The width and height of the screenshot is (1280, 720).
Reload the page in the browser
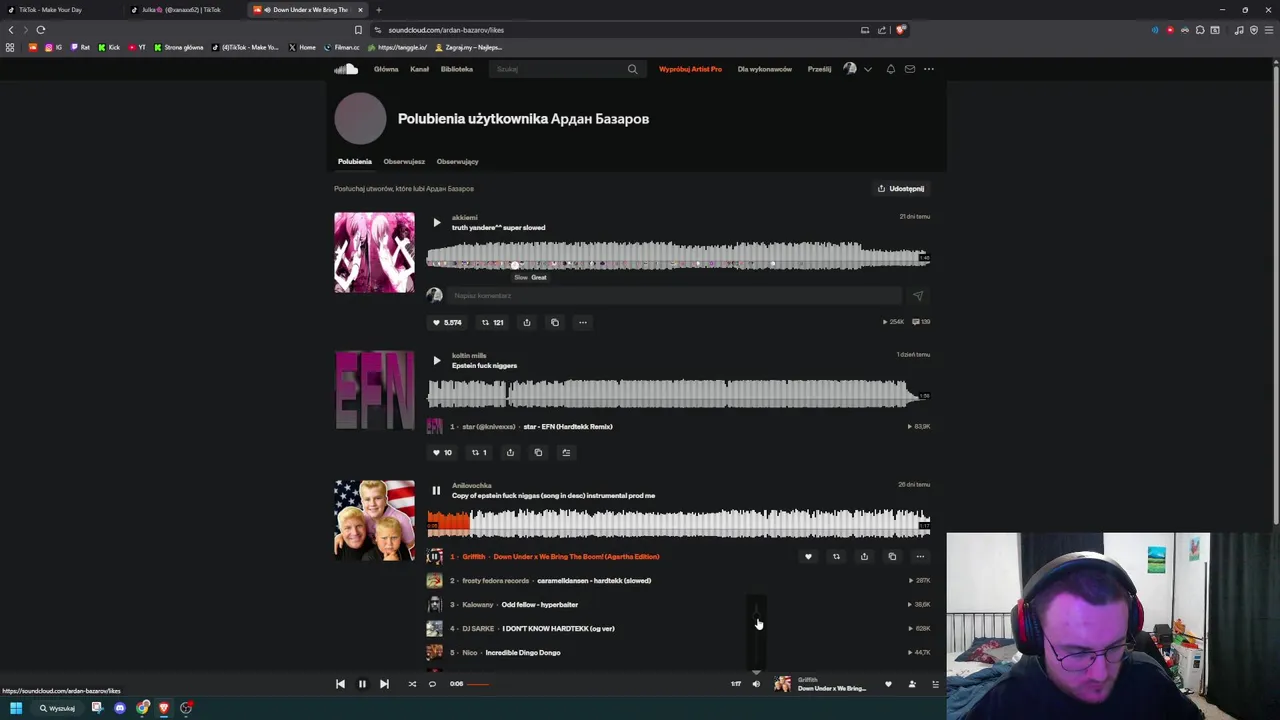tap(41, 30)
